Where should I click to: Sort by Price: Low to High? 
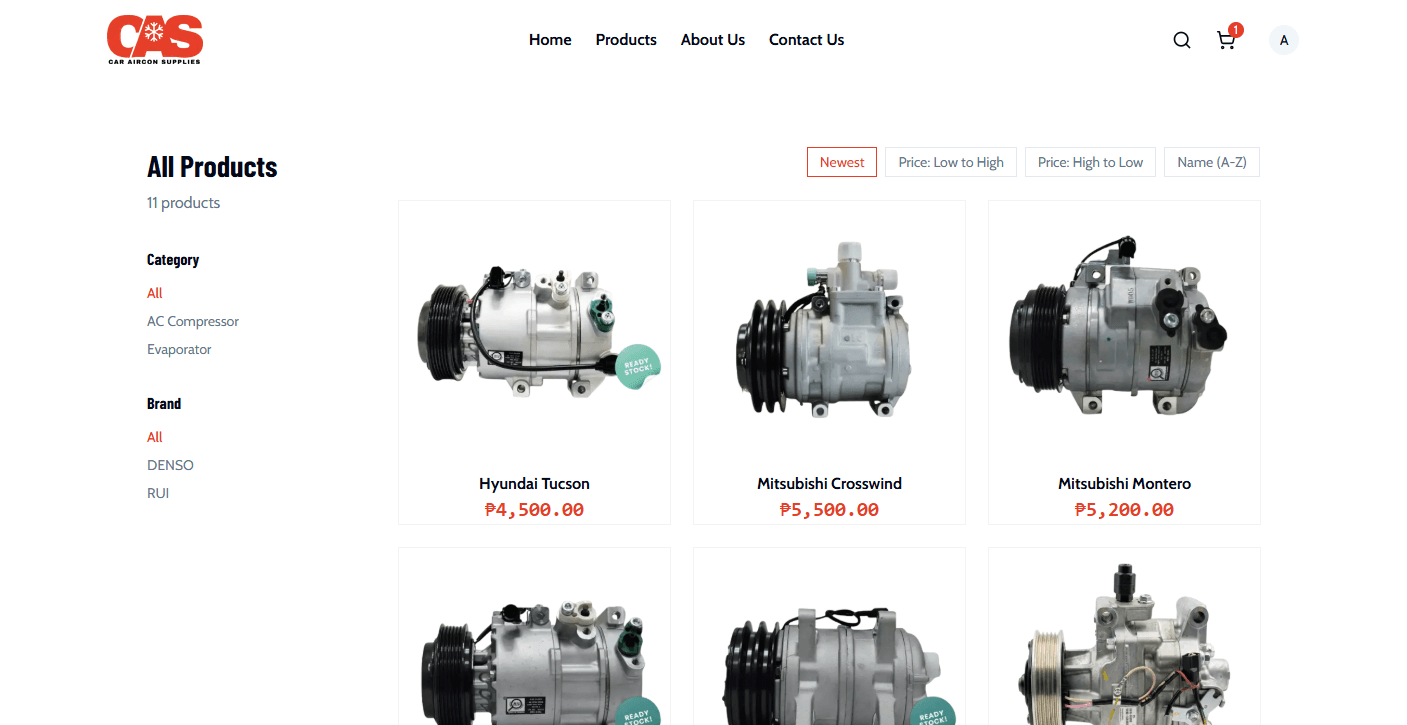tap(951, 162)
